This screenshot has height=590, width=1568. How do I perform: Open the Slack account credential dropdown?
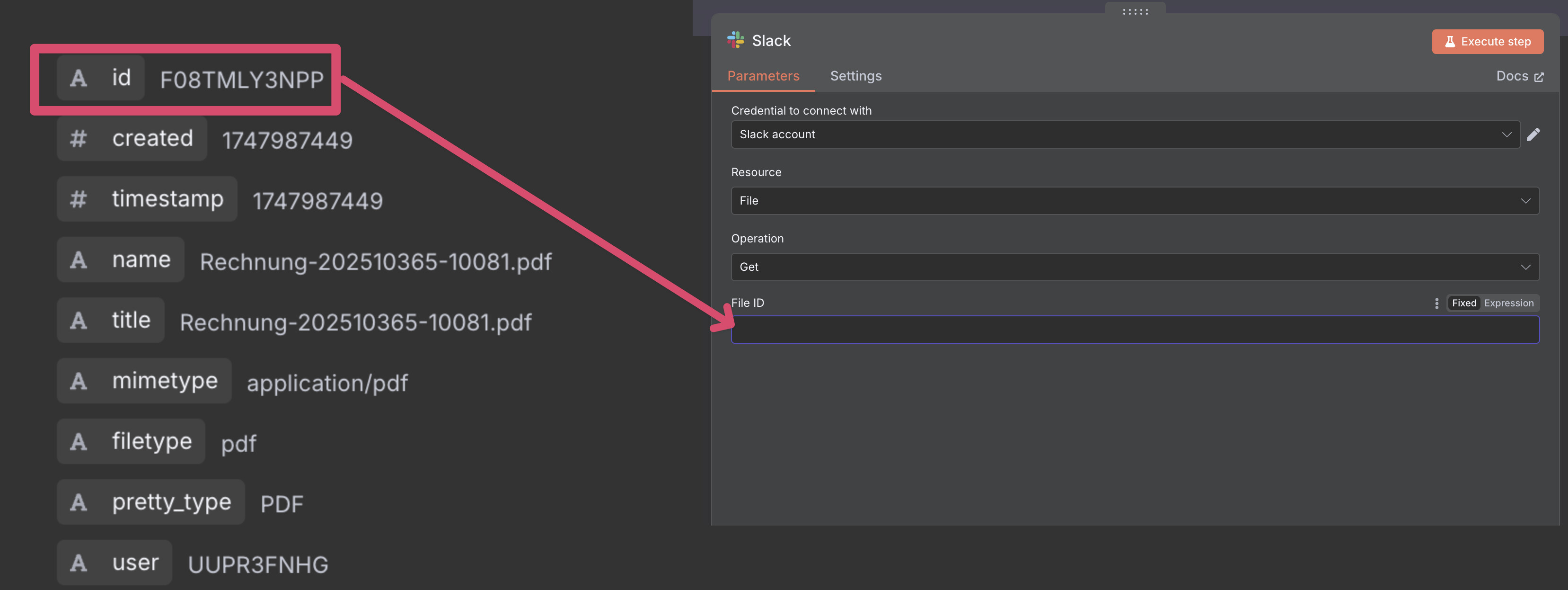pyautogui.click(x=1125, y=134)
